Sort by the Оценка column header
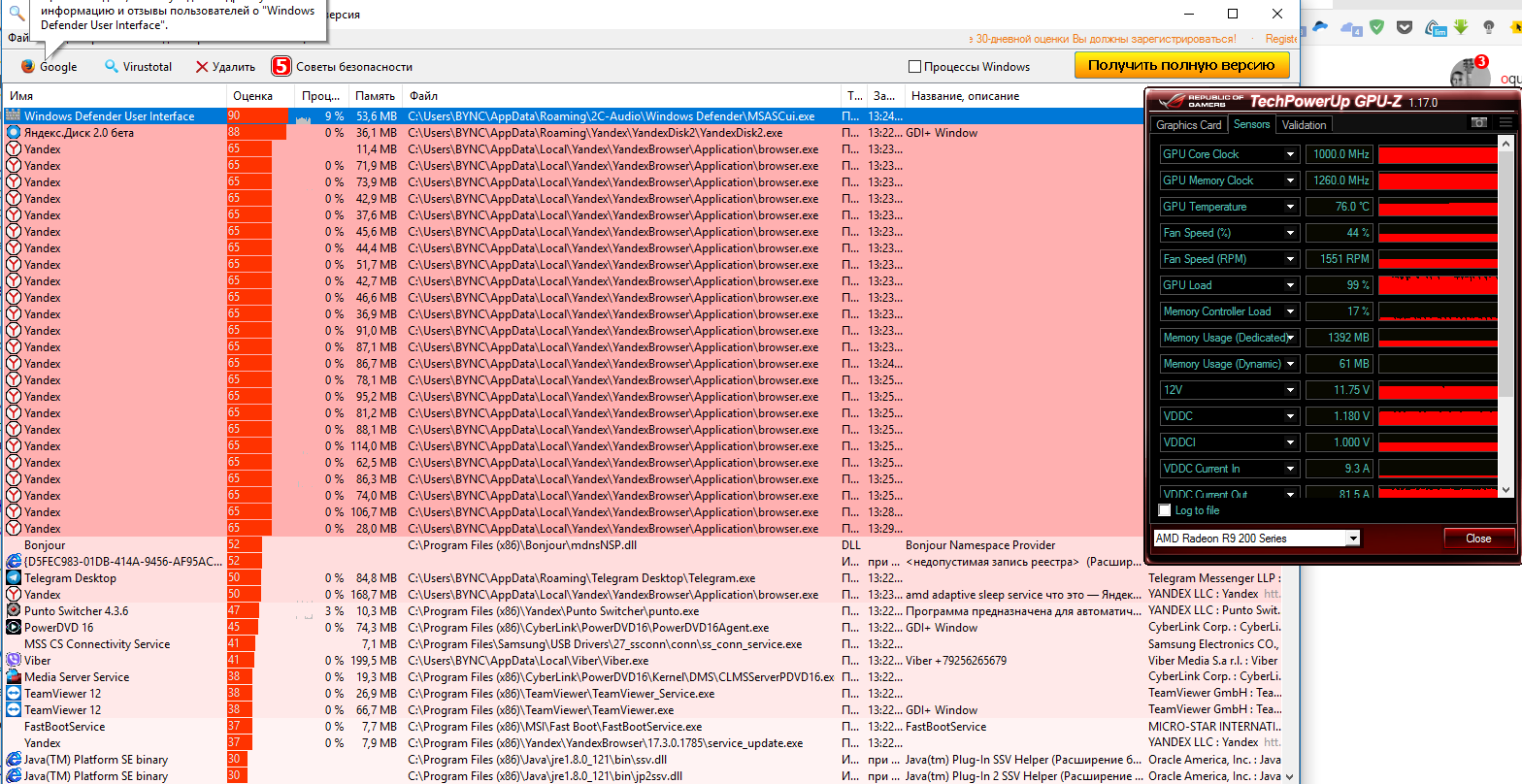Screen dimensions: 1522x784 tap(261, 96)
